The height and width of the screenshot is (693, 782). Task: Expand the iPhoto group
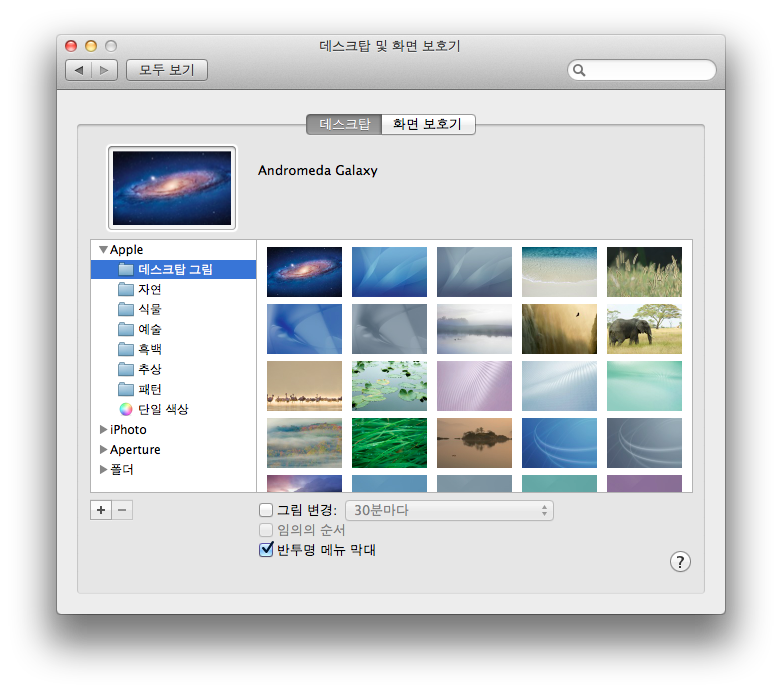[x=103, y=429]
